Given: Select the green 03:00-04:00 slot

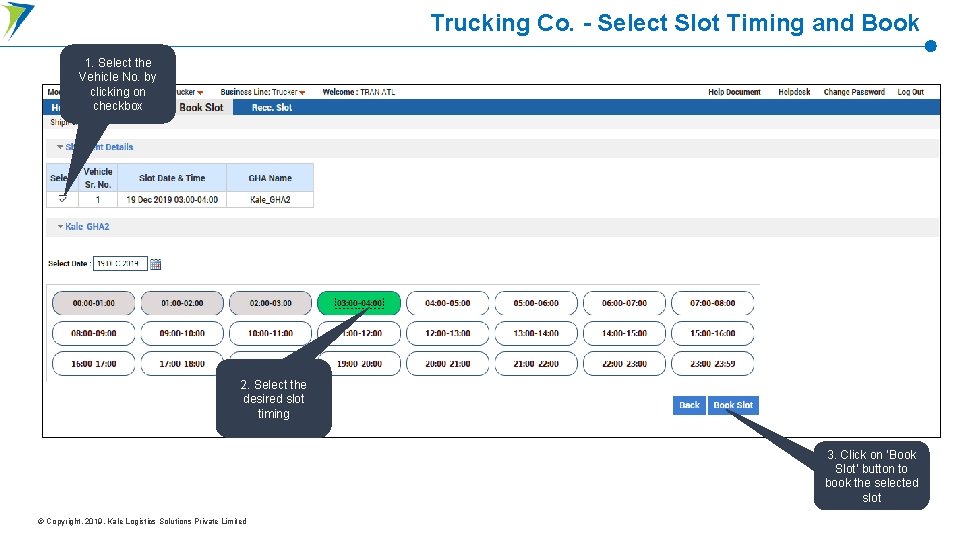Looking at the screenshot, I should (359, 303).
